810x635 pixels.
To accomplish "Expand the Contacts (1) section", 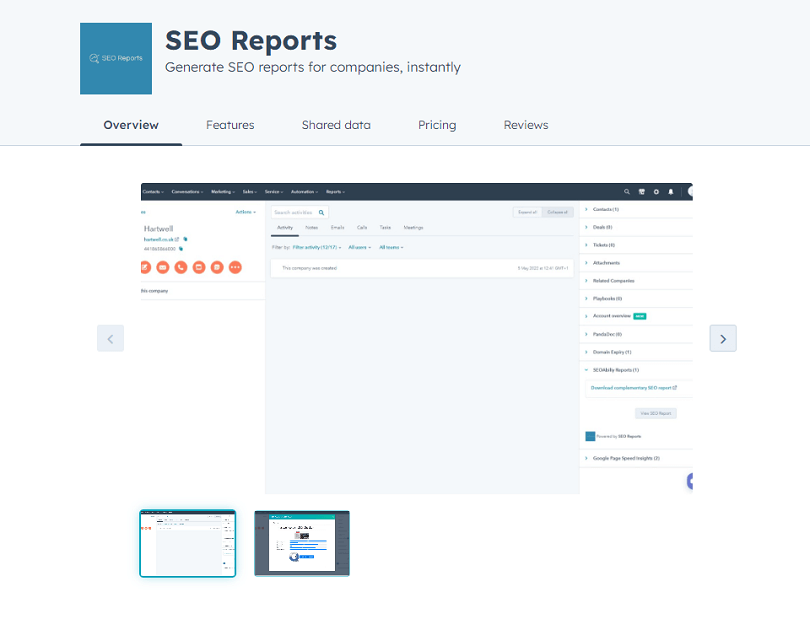I will tap(638, 210).
